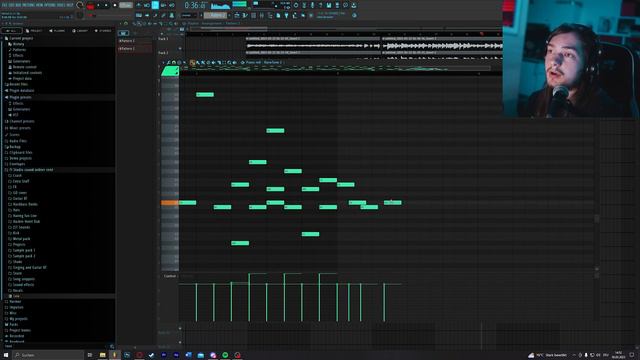This screenshot has width=640, height=360.
Task: Click the transport Play button
Action: click(x=98, y=6)
